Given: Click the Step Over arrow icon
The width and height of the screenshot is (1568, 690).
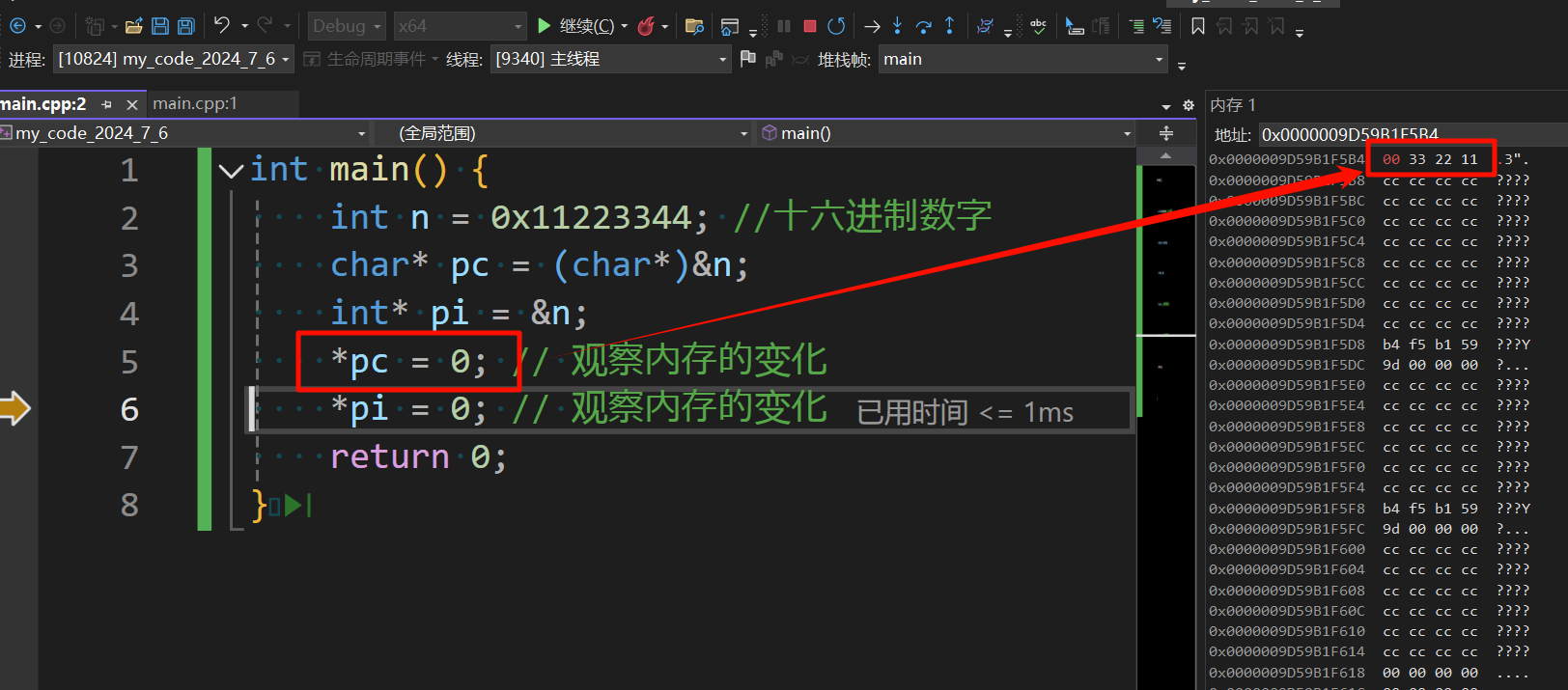Looking at the screenshot, I should click(924, 26).
